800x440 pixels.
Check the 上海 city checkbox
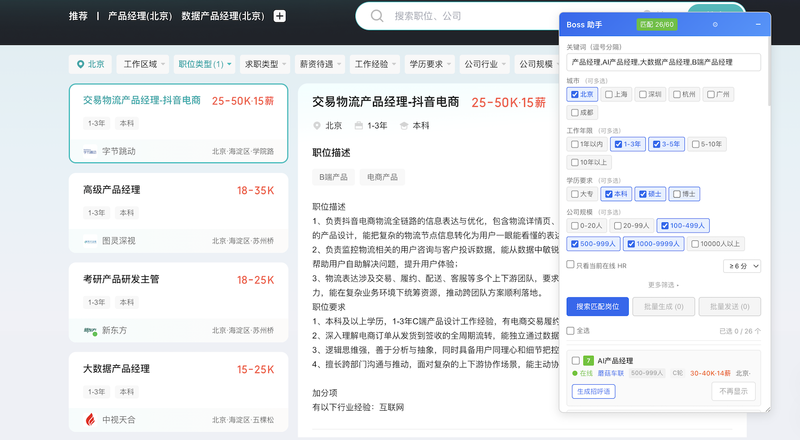tap(609, 94)
